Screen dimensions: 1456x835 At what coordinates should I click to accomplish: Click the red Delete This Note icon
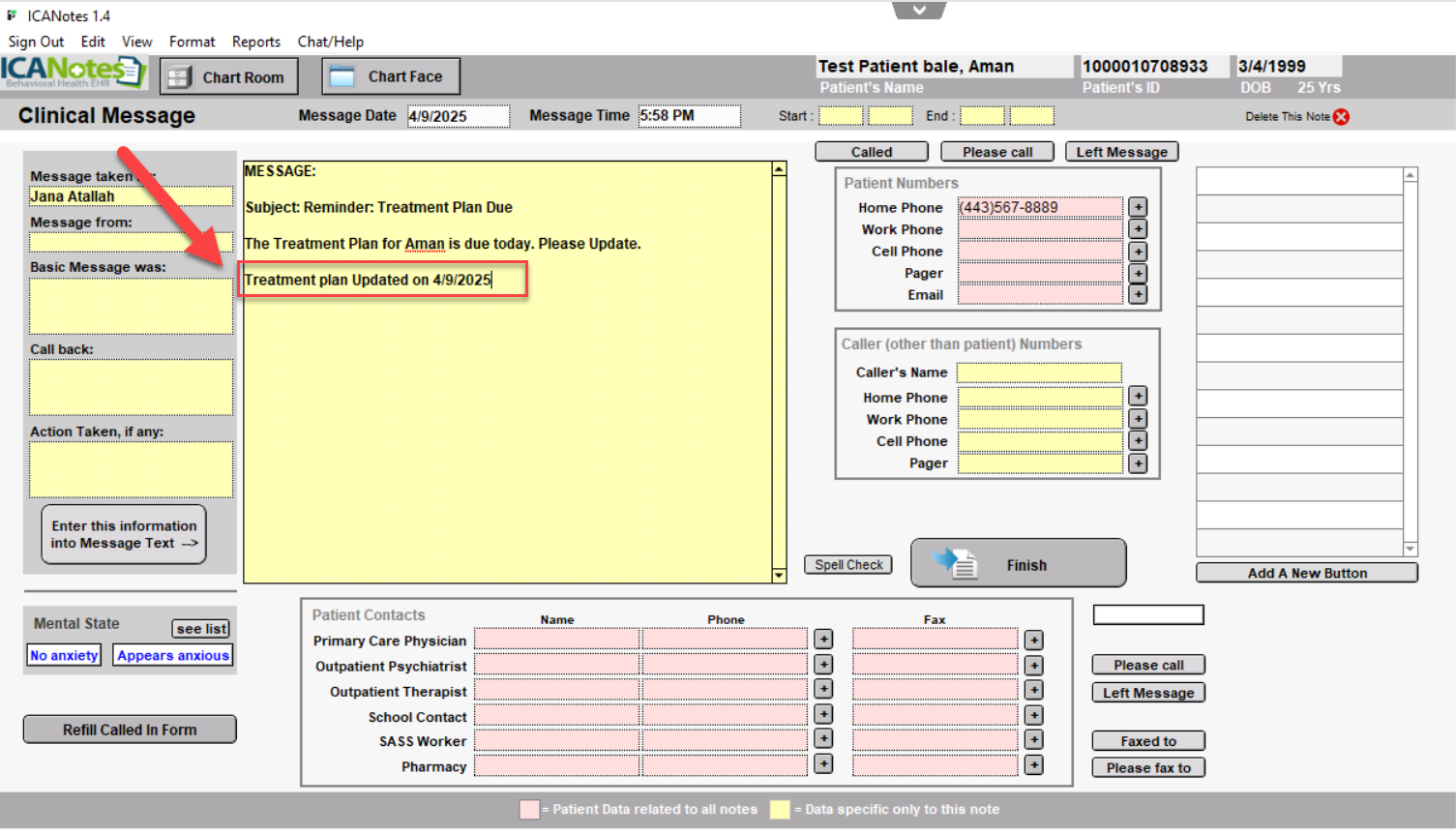coord(1341,117)
